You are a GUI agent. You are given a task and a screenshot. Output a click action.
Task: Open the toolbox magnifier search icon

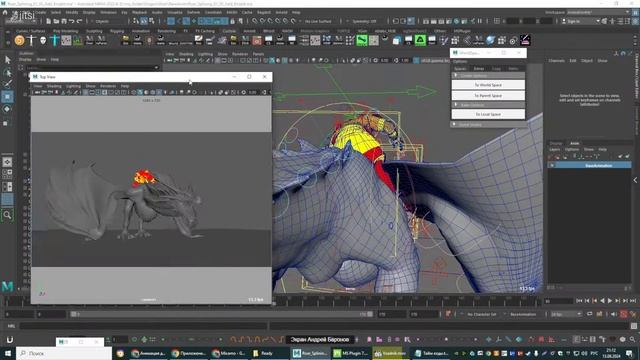click(x=7, y=215)
